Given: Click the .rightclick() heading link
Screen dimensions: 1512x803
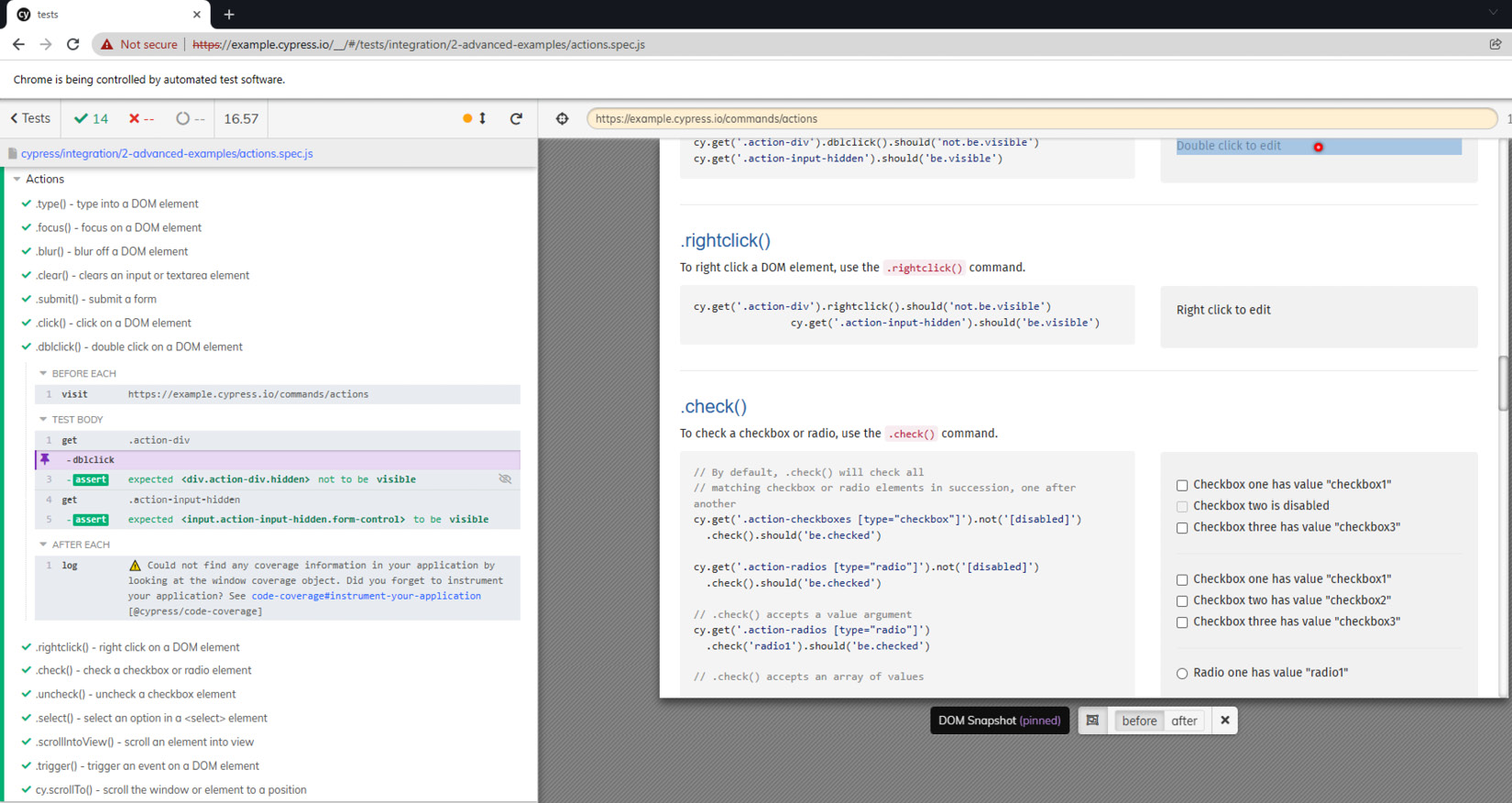Looking at the screenshot, I should (x=725, y=240).
